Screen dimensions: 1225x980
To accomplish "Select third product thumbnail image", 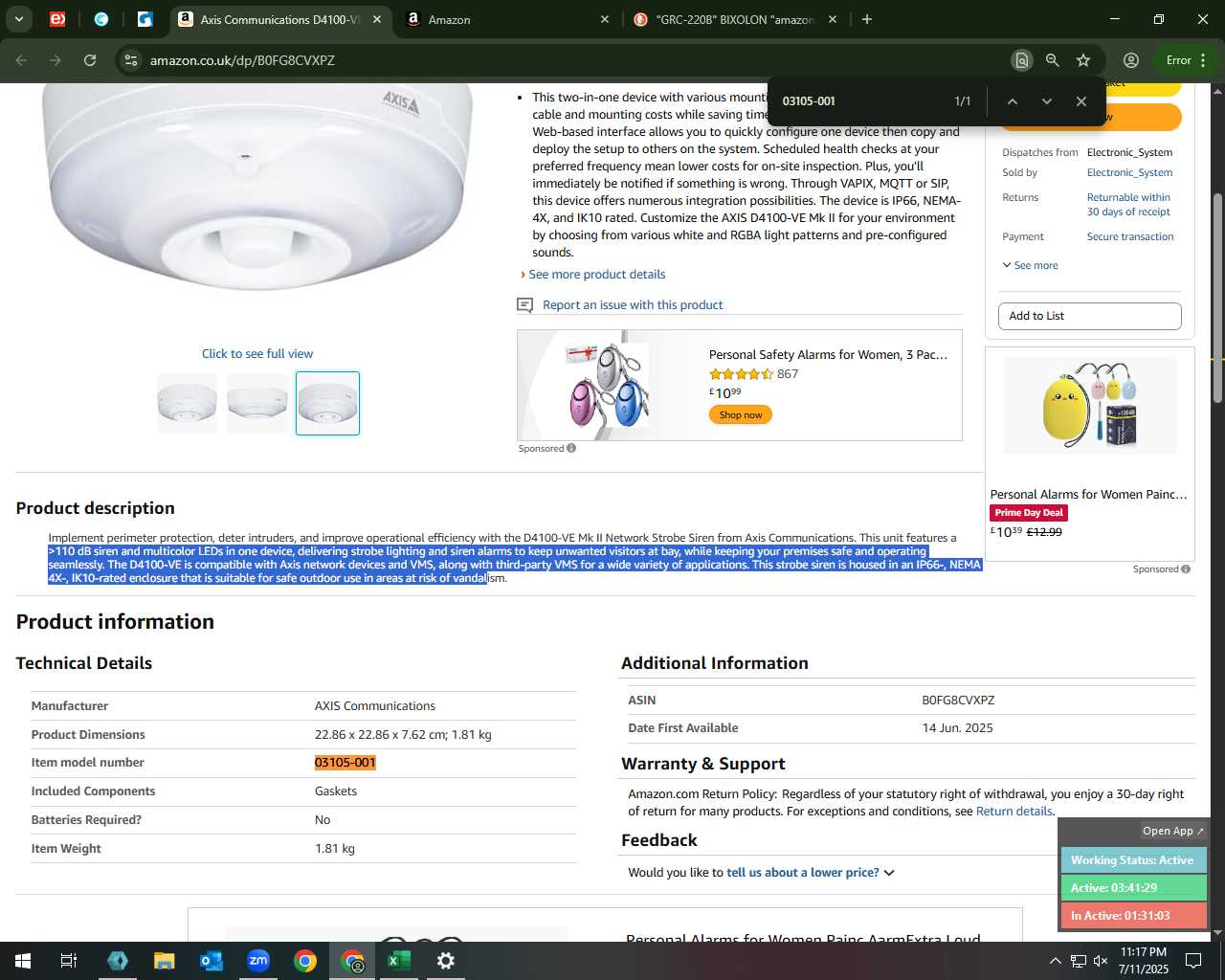I will coord(327,403).
